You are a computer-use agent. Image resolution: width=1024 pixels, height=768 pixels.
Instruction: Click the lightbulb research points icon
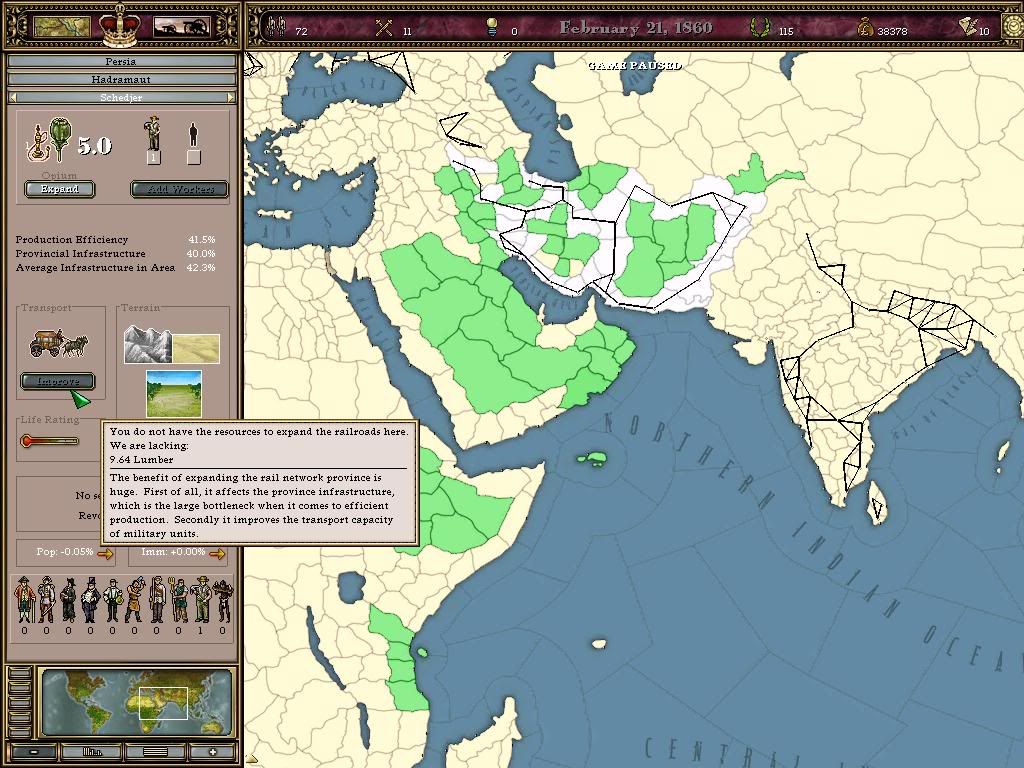pos(492,27)
